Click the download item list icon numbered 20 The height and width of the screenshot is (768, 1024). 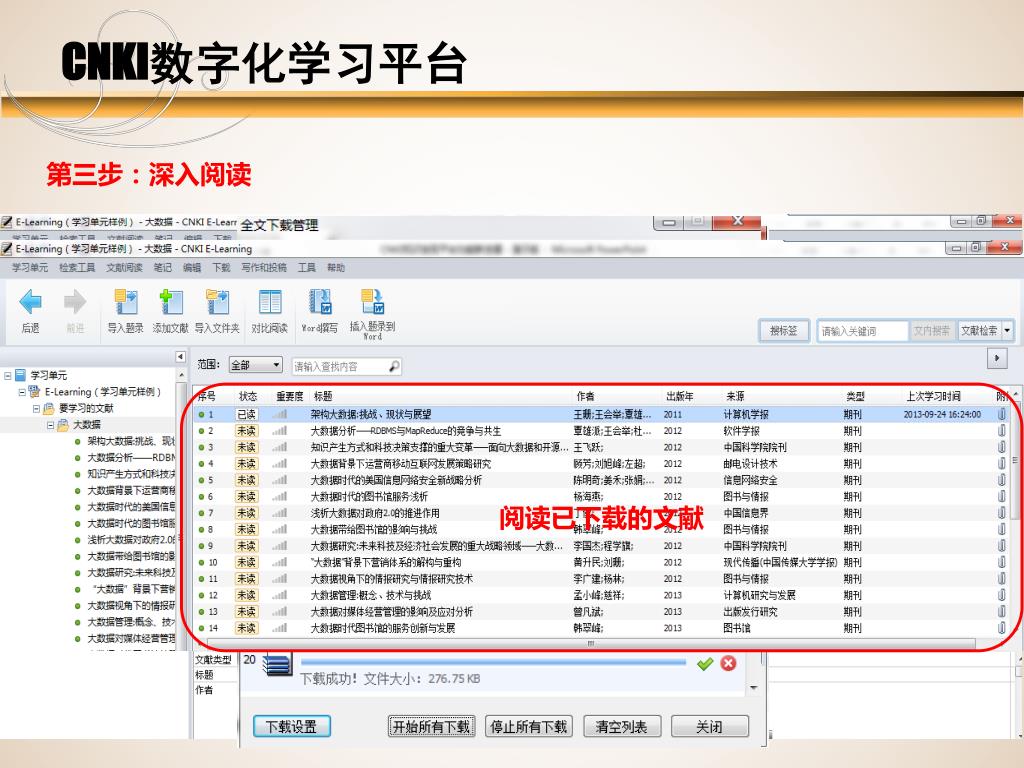coord(277,665)
